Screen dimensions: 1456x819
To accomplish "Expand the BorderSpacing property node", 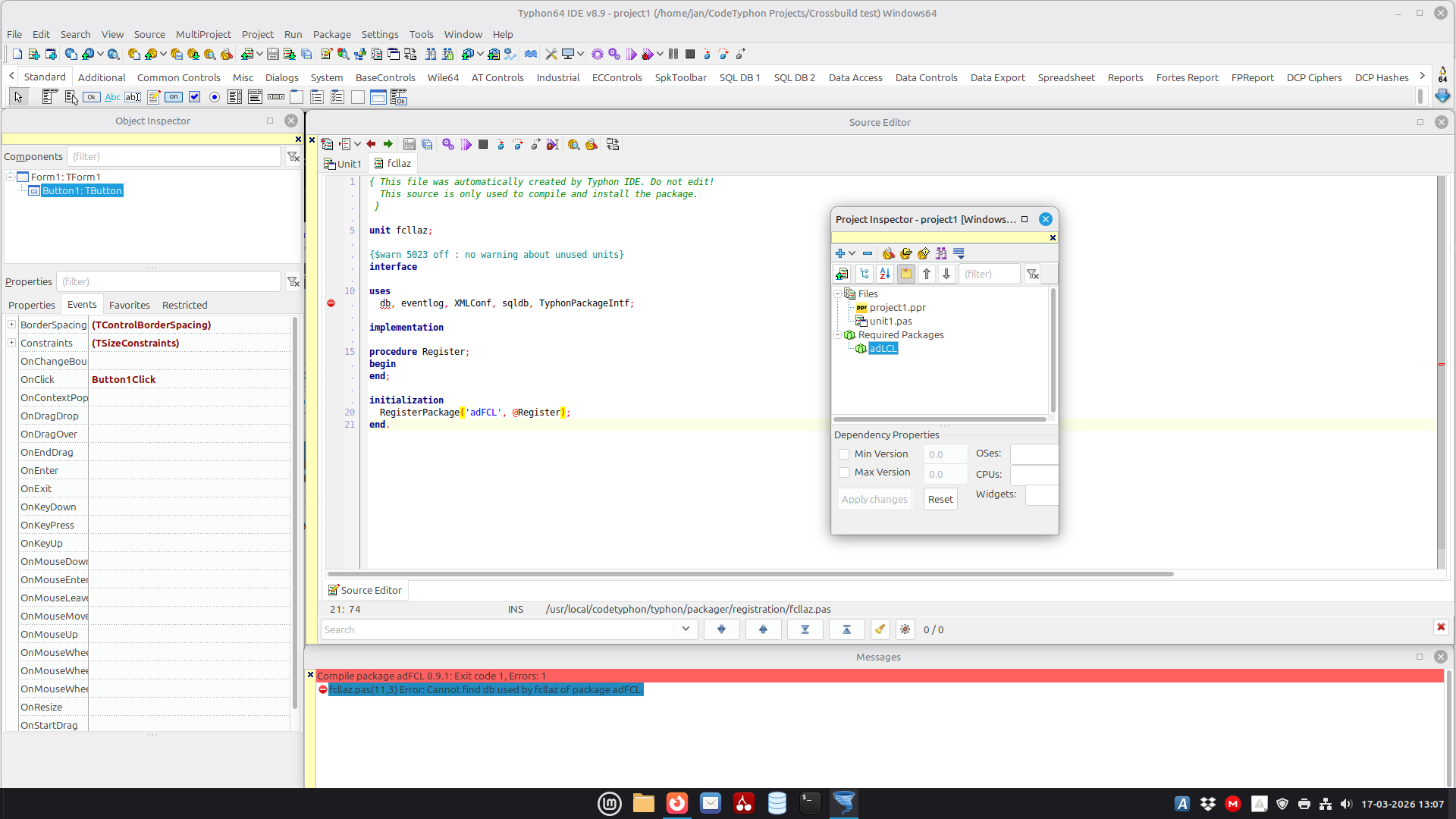I will click(11, 325).
